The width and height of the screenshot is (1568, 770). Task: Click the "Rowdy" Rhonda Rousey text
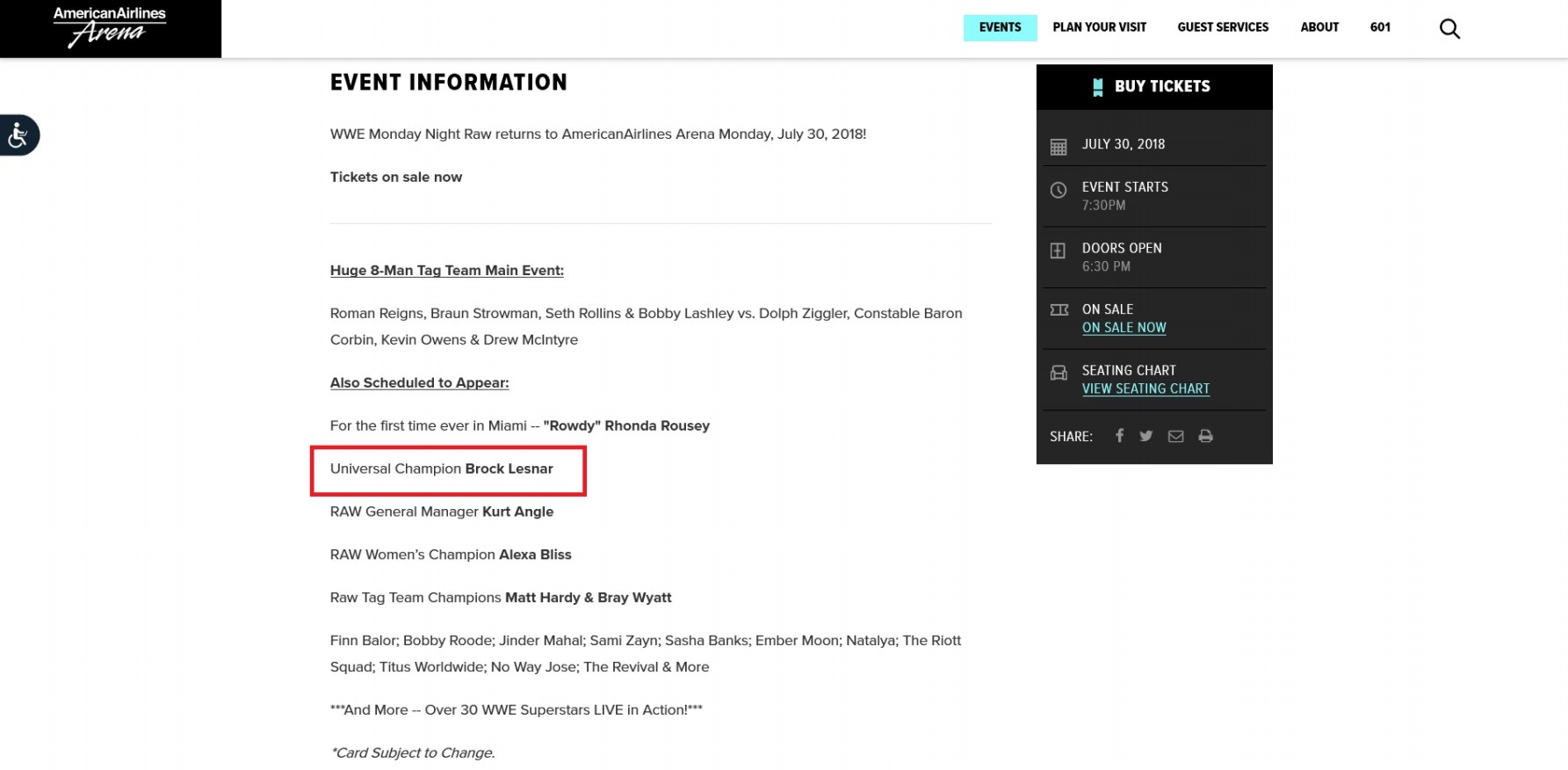626,426
